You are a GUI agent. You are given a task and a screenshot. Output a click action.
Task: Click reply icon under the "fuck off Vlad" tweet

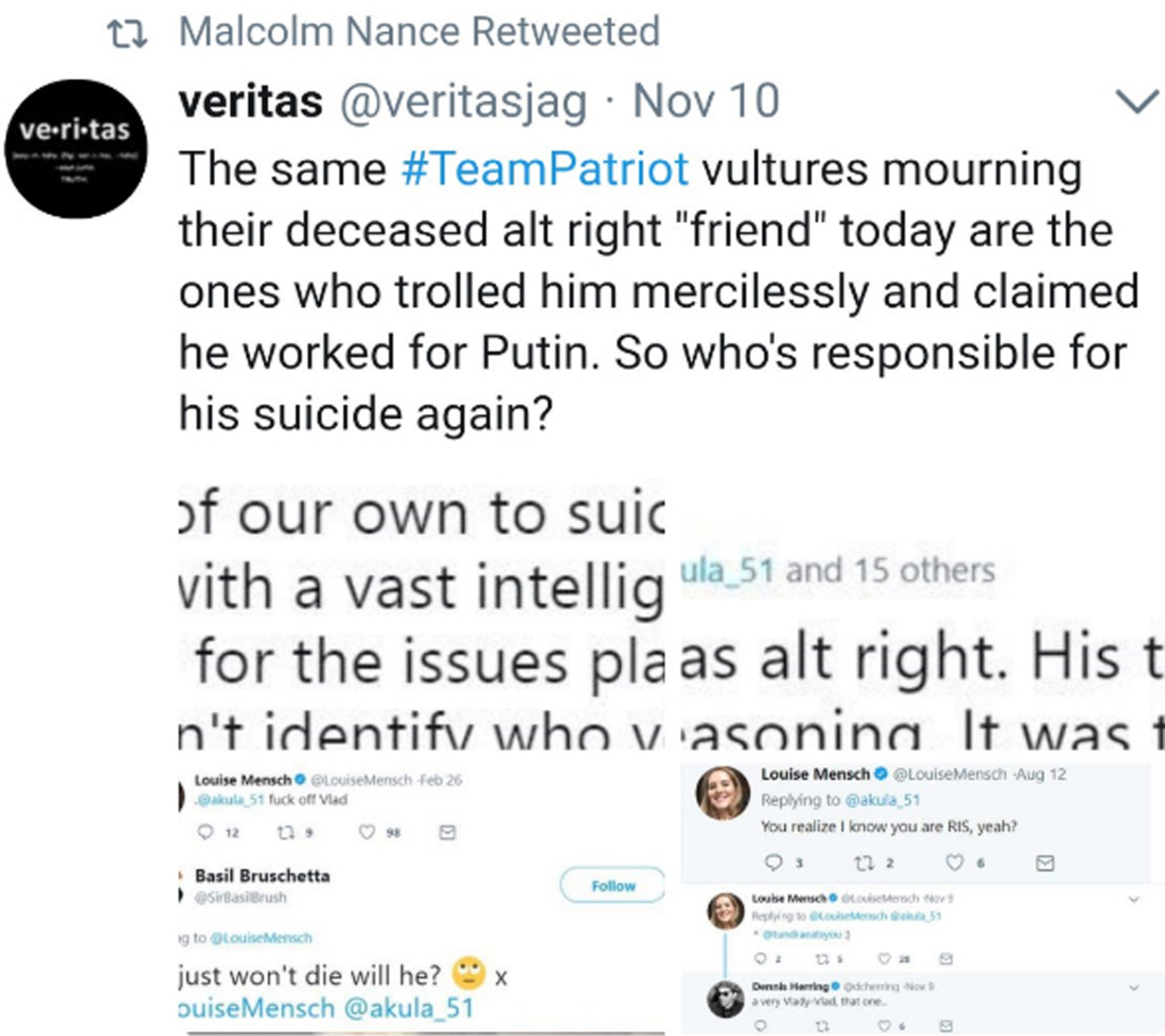pyautogui.click(x=205, y=833)
